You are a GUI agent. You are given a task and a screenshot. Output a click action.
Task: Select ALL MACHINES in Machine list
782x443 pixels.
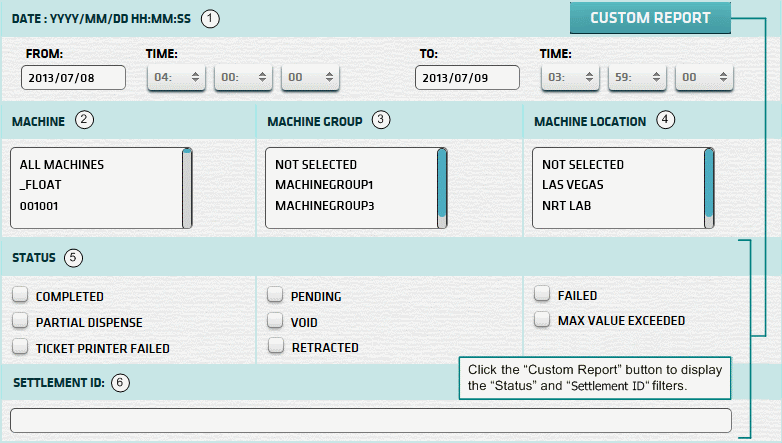coord(62,165)
